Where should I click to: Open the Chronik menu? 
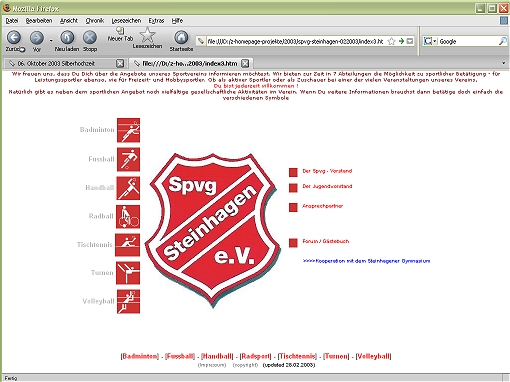(x=95, y=21)
